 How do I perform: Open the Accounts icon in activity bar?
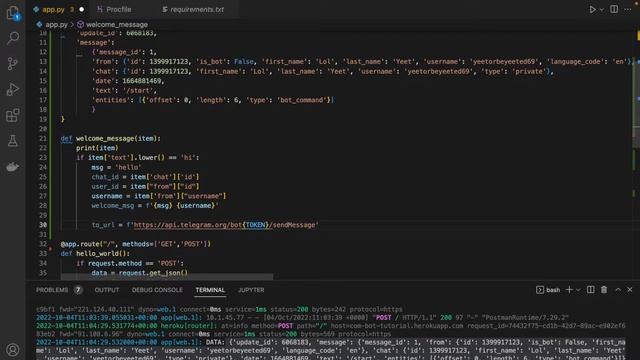[x=13, y=350]
